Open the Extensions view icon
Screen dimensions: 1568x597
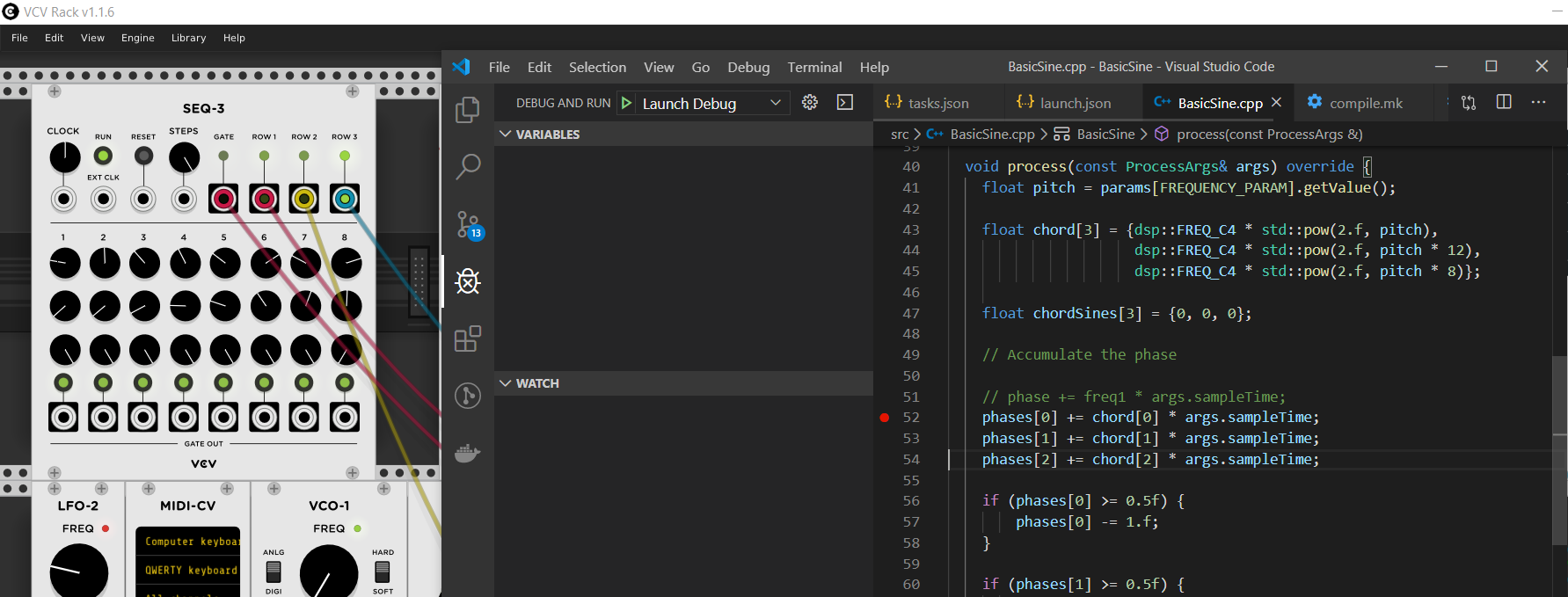(x=468, y=339)
